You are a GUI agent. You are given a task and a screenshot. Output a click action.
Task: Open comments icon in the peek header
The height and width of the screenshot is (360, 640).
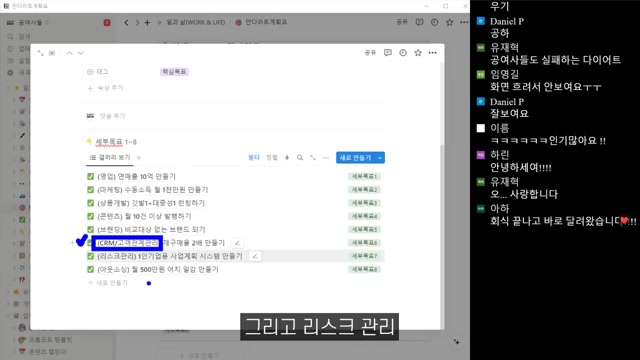pos(388,53)
